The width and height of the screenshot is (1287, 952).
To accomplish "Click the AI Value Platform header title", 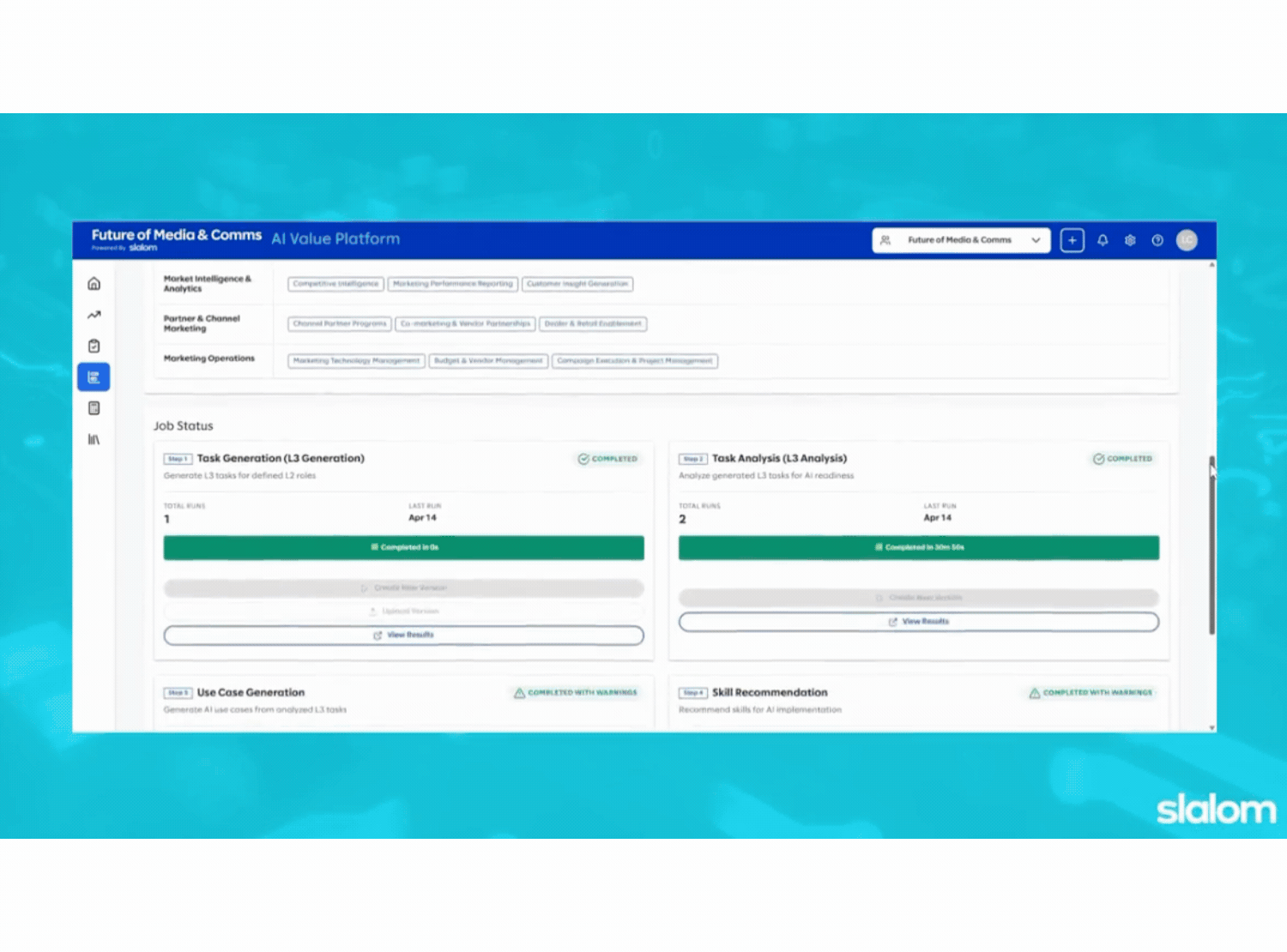I will pos(335,239).
